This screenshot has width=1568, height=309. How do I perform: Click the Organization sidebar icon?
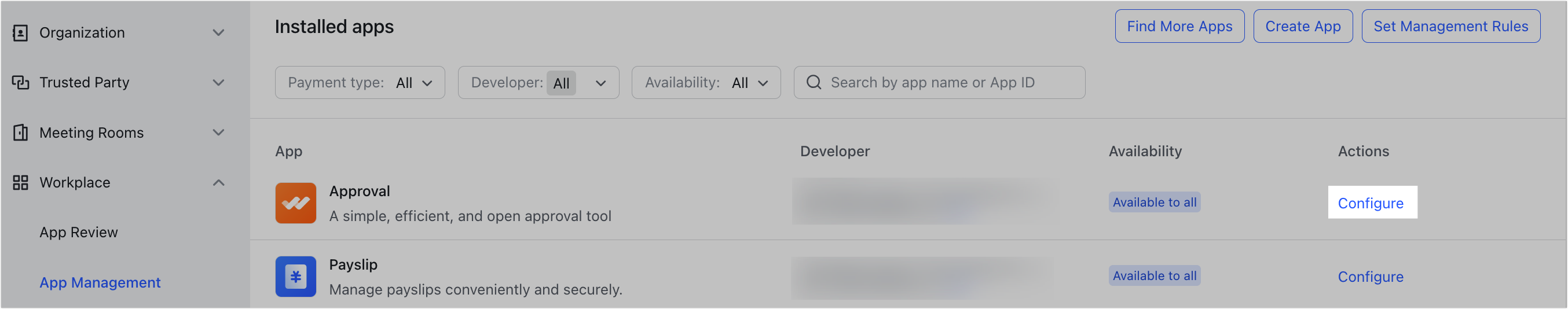20,33
